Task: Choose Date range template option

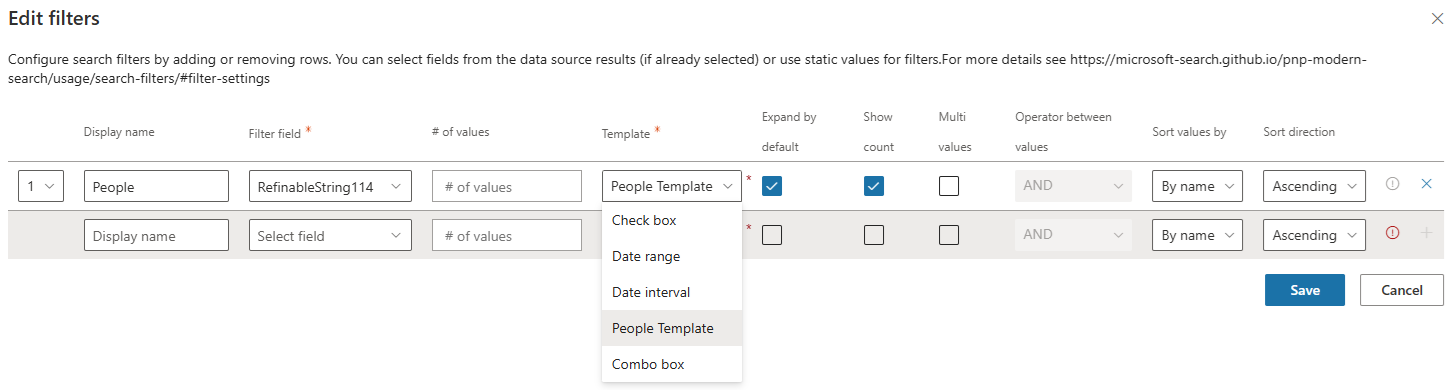Action: (x=672, y=256)
